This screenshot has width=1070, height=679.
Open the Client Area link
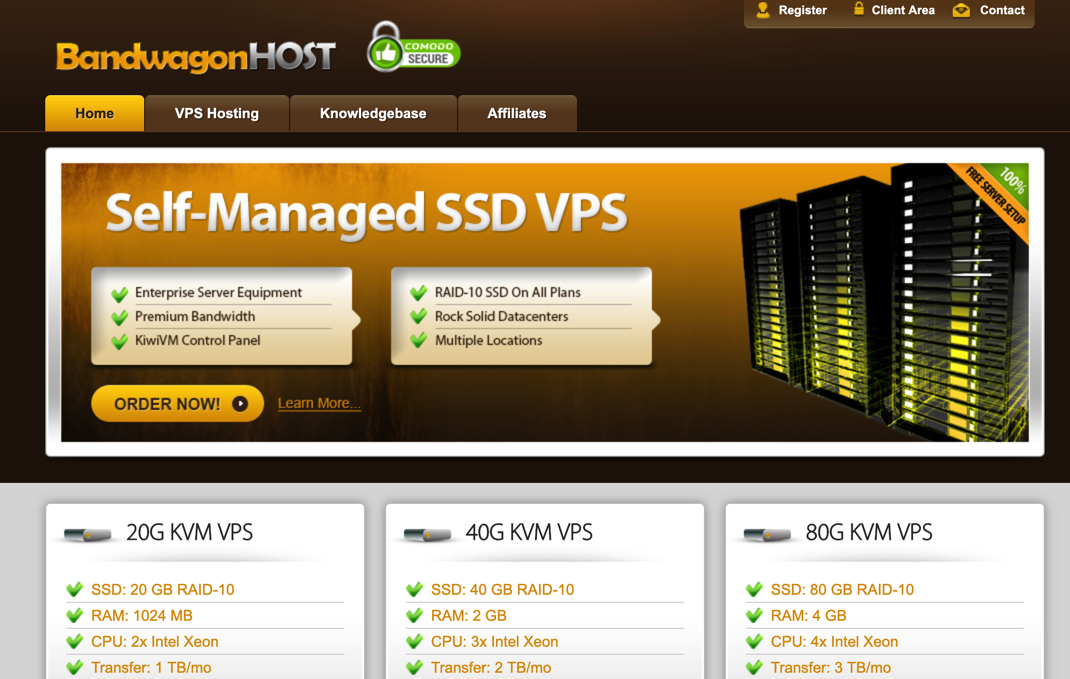[x=903, y=10]
